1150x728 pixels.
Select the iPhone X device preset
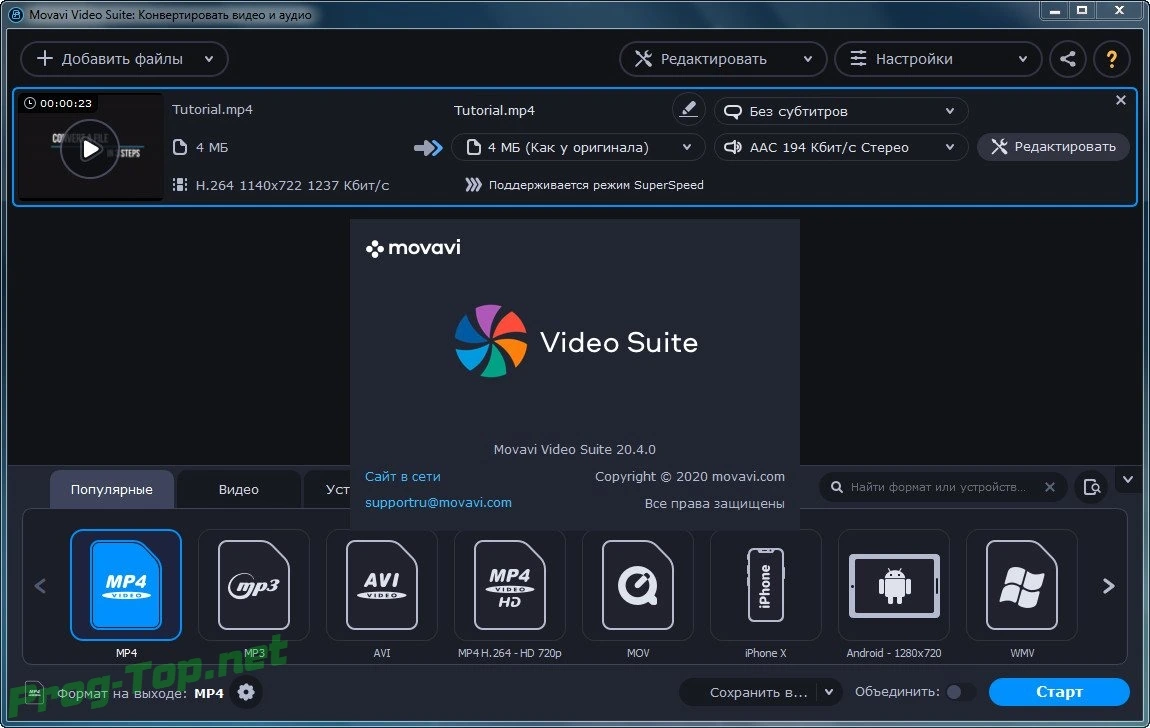766,584
